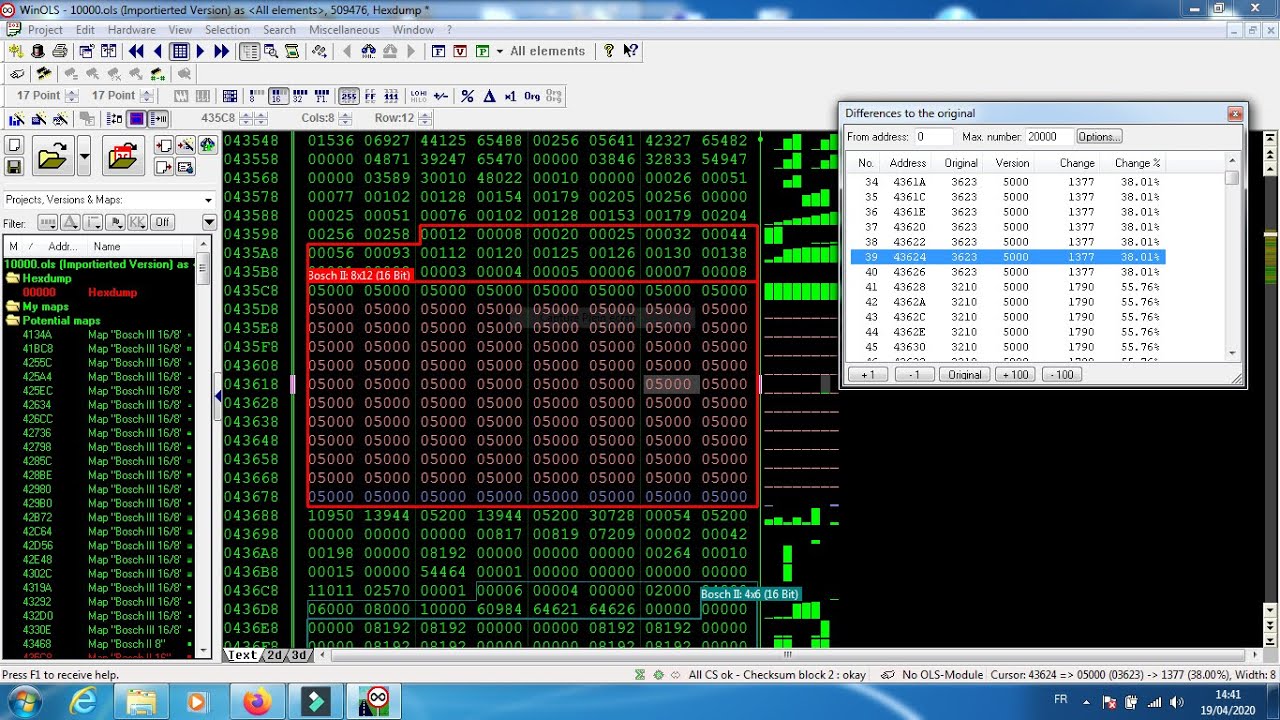
Task: Click the Max. number input field
Action: pos(1048,136)
